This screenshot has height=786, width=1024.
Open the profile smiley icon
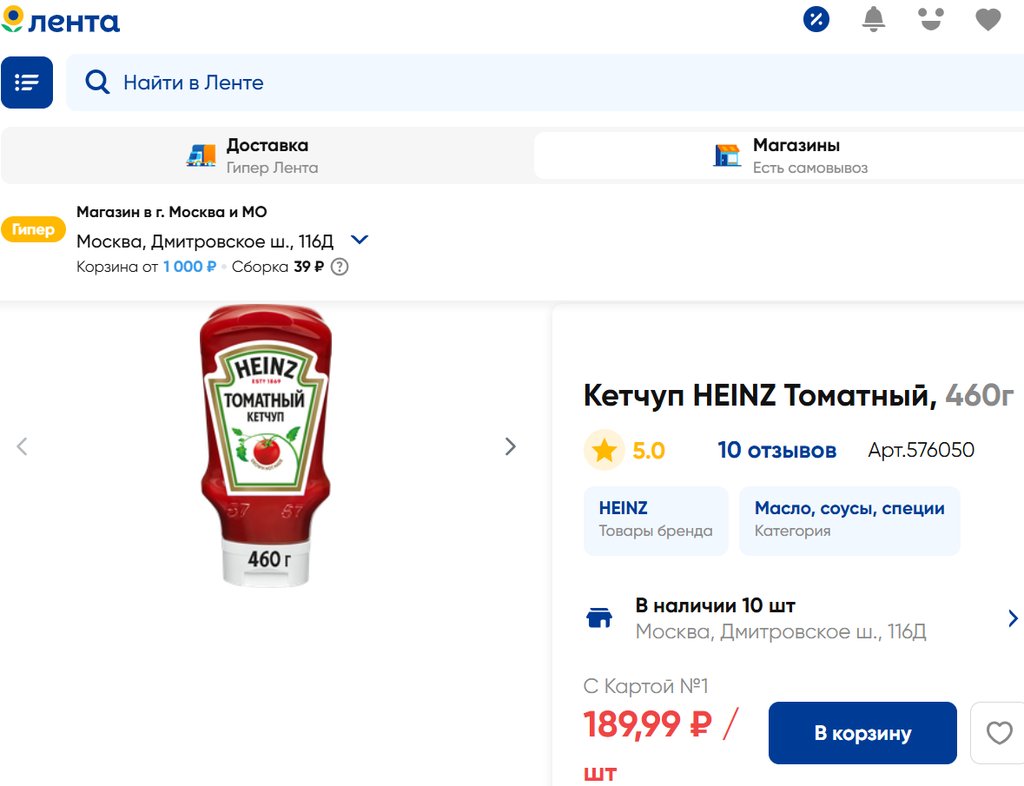(x=931, y=19)
